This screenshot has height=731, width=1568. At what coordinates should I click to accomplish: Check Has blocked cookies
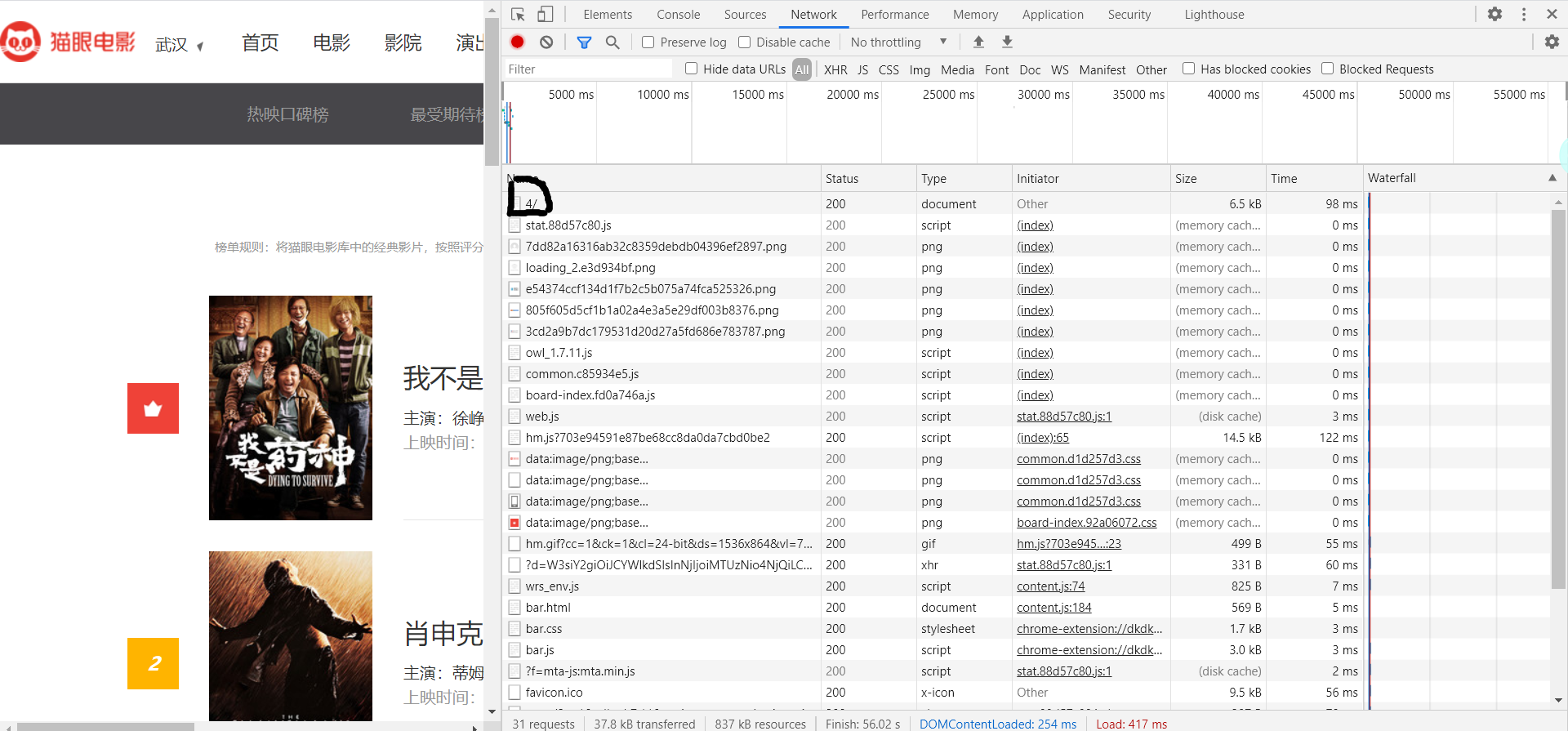[1189, 69]
